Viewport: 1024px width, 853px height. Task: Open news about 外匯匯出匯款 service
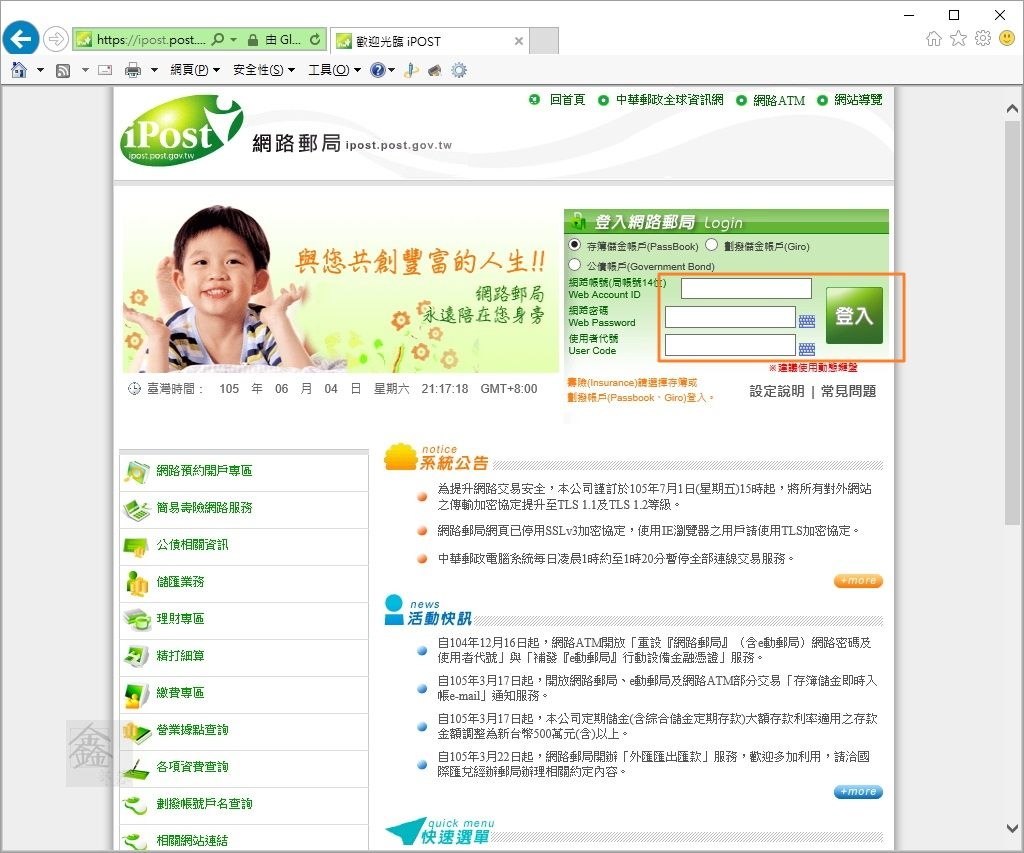(x=654, y=764)
